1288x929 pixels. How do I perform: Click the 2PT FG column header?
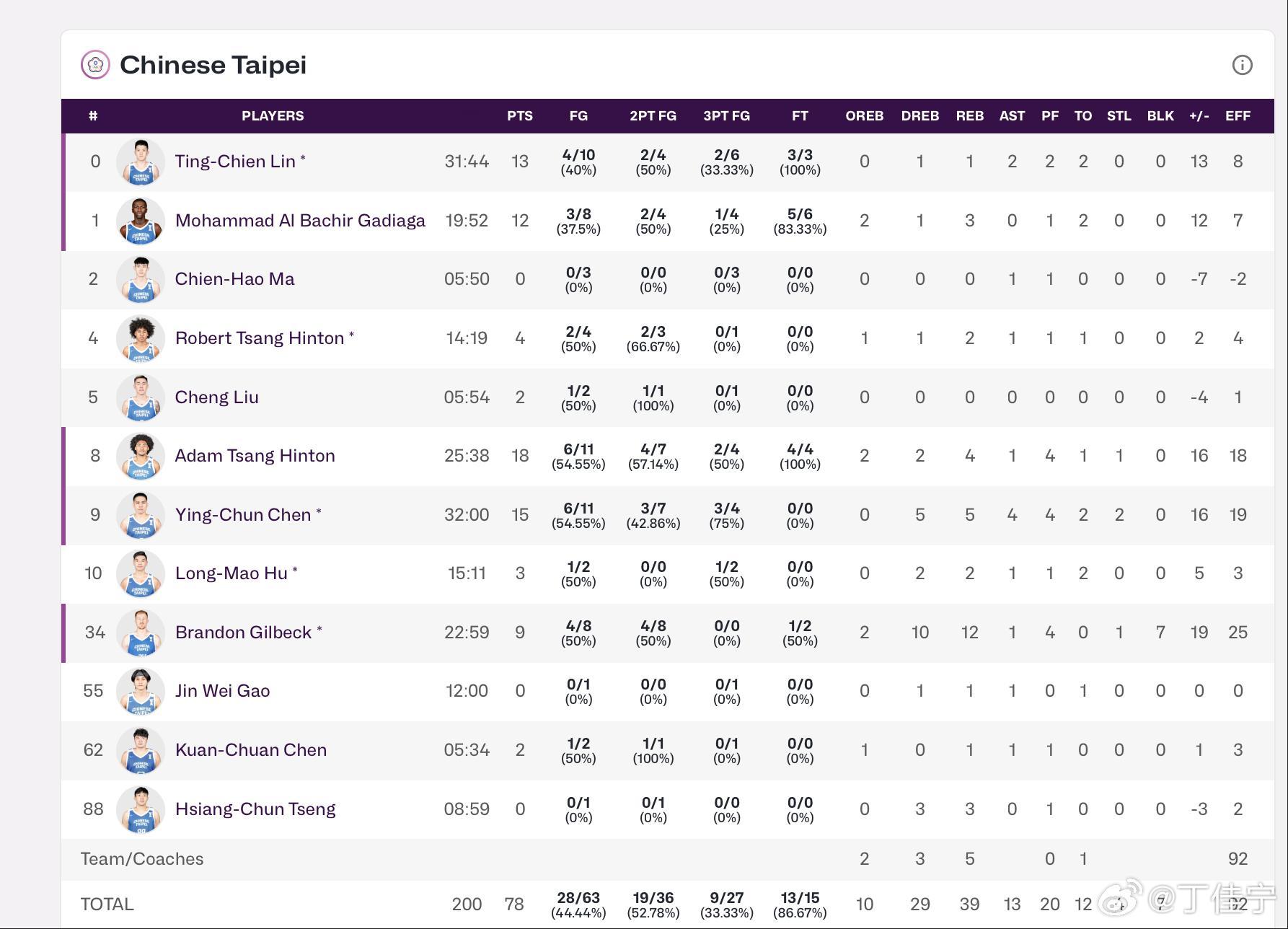click(x=653, y=116)
